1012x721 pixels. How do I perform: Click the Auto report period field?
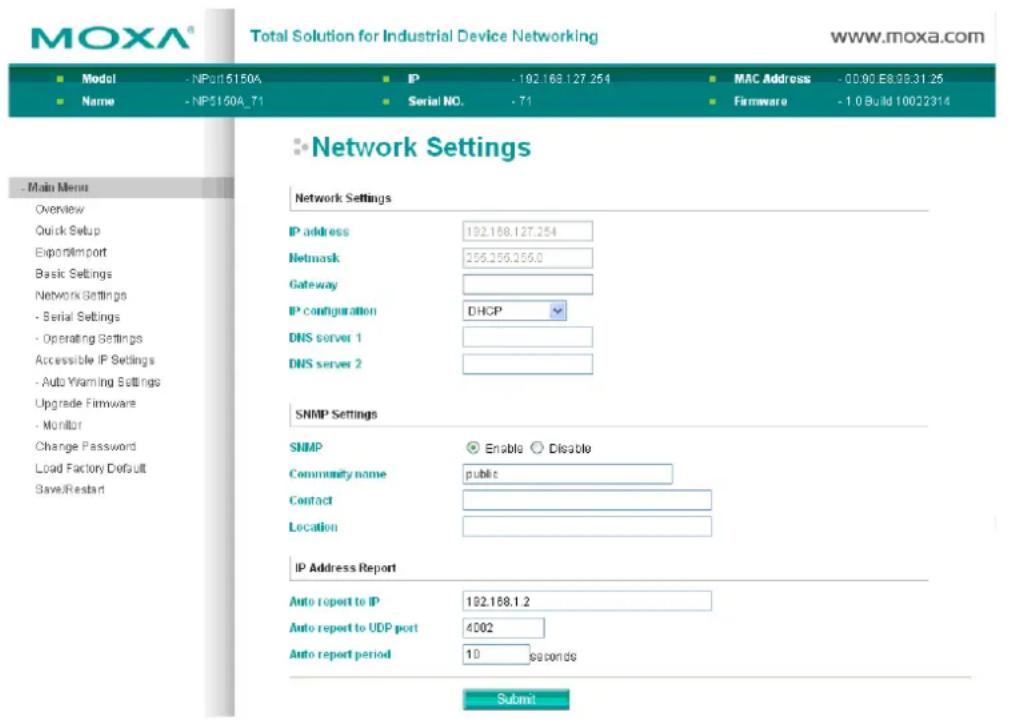pyautogui.click(x=496, y=655)
